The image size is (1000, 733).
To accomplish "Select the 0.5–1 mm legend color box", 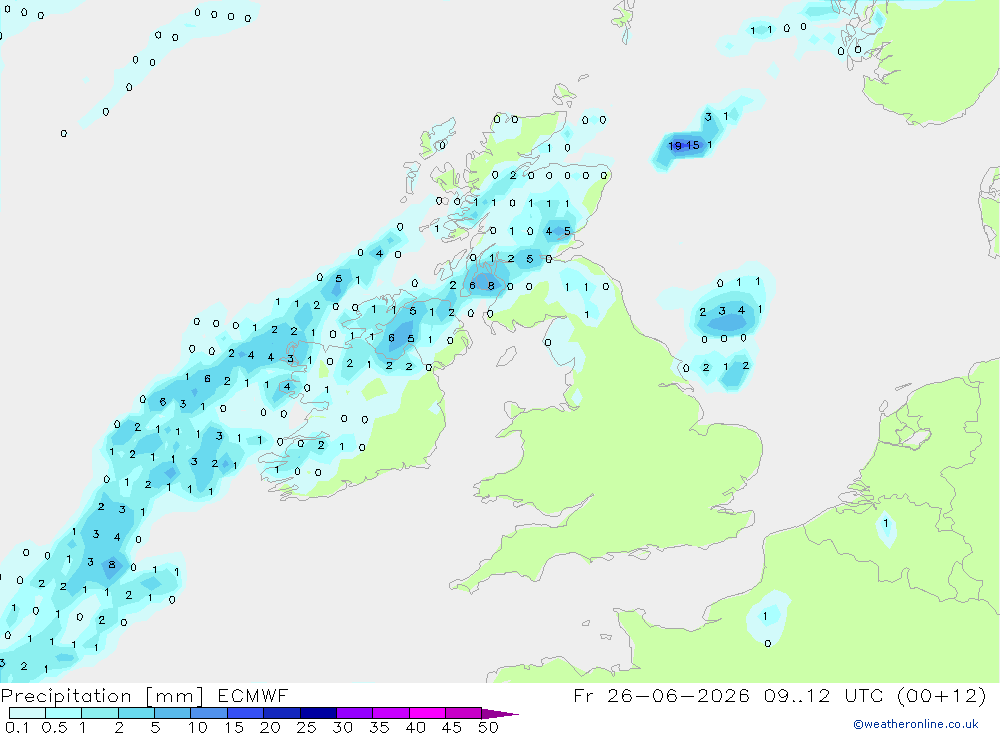I will pos(64,713).
